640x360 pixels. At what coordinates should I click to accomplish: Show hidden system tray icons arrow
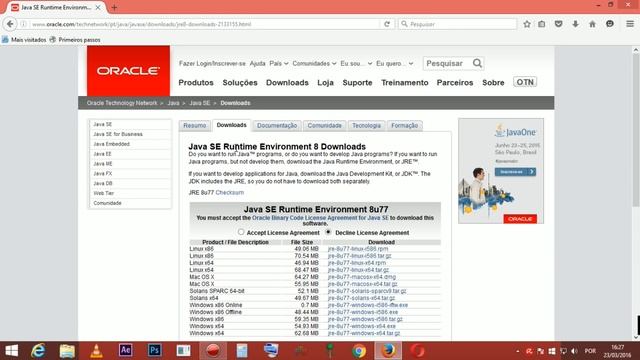[x=518, y=351]
